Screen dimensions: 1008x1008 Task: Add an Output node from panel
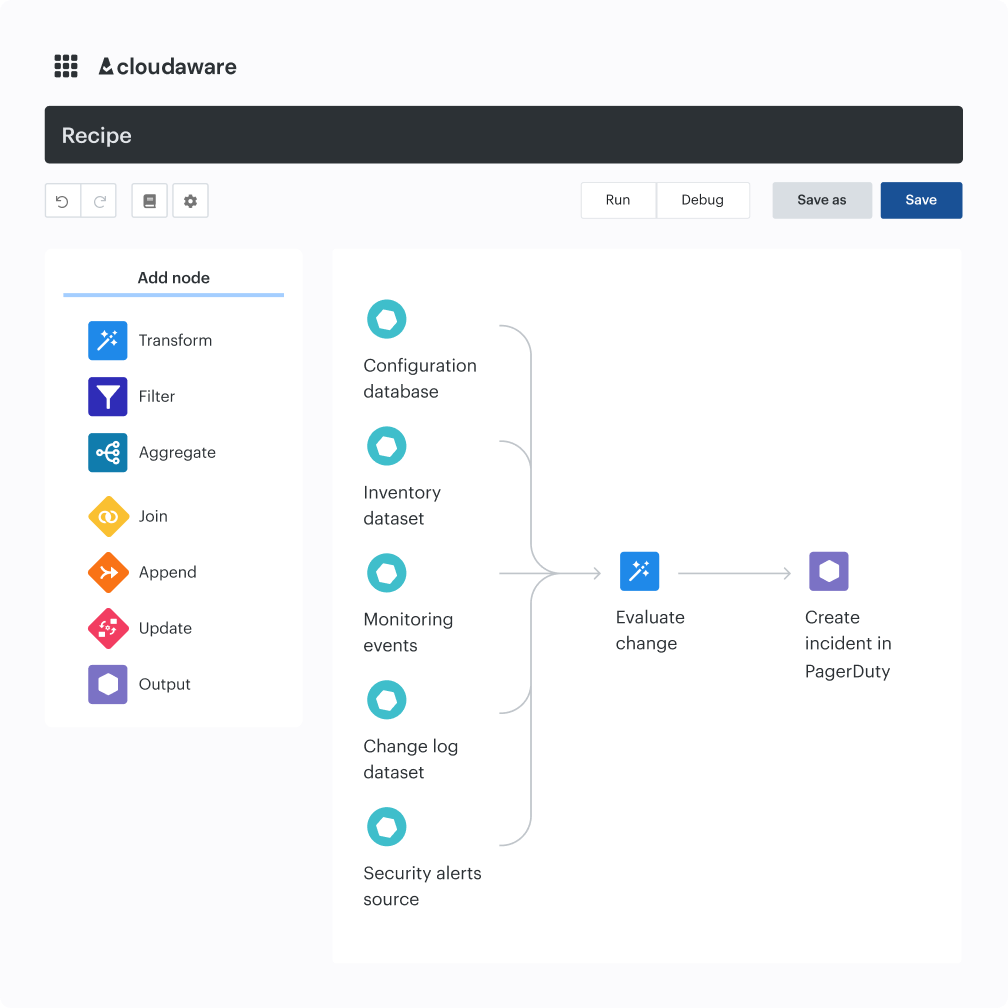click(108, 685)
